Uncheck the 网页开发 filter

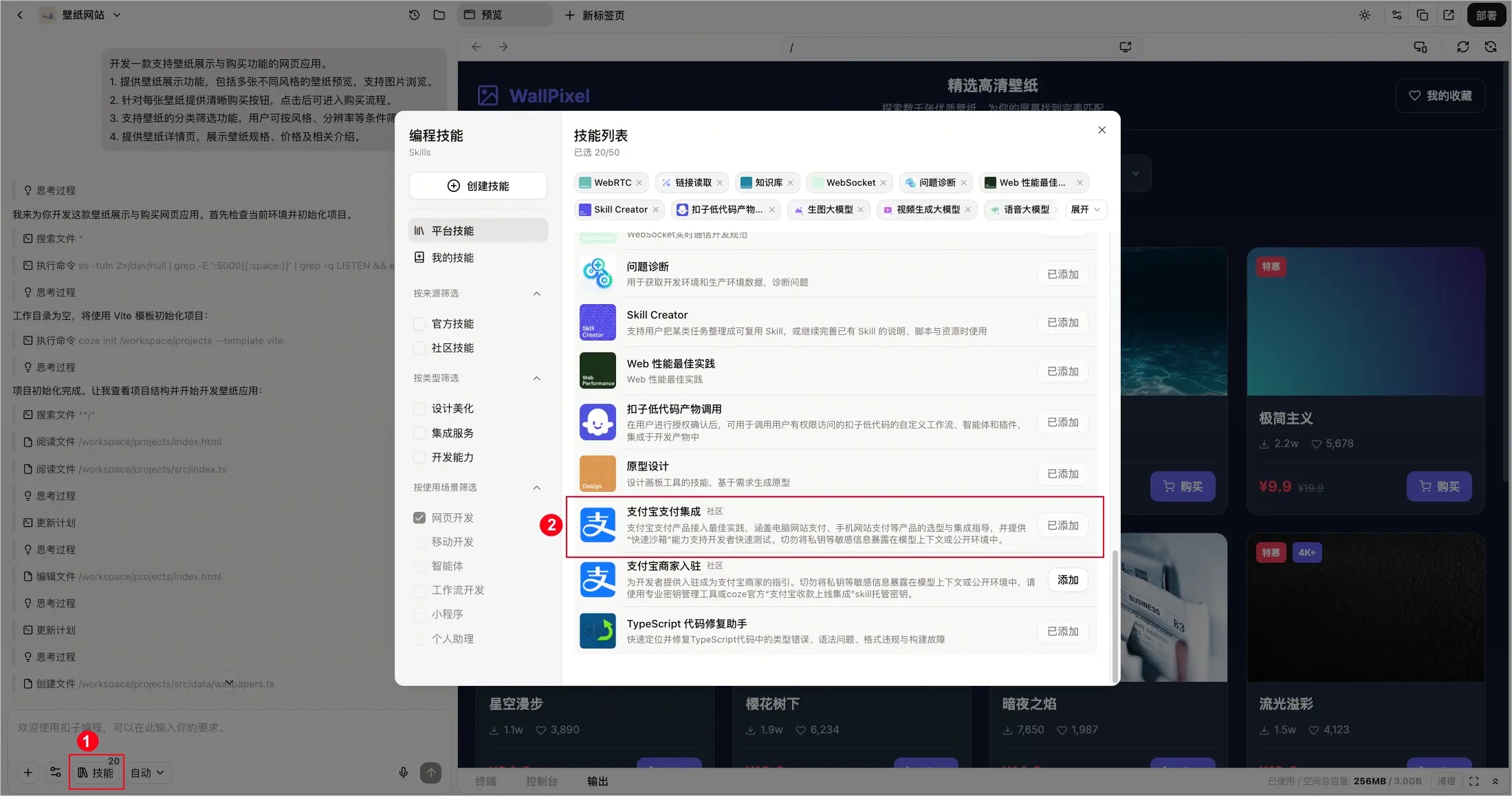419,518
